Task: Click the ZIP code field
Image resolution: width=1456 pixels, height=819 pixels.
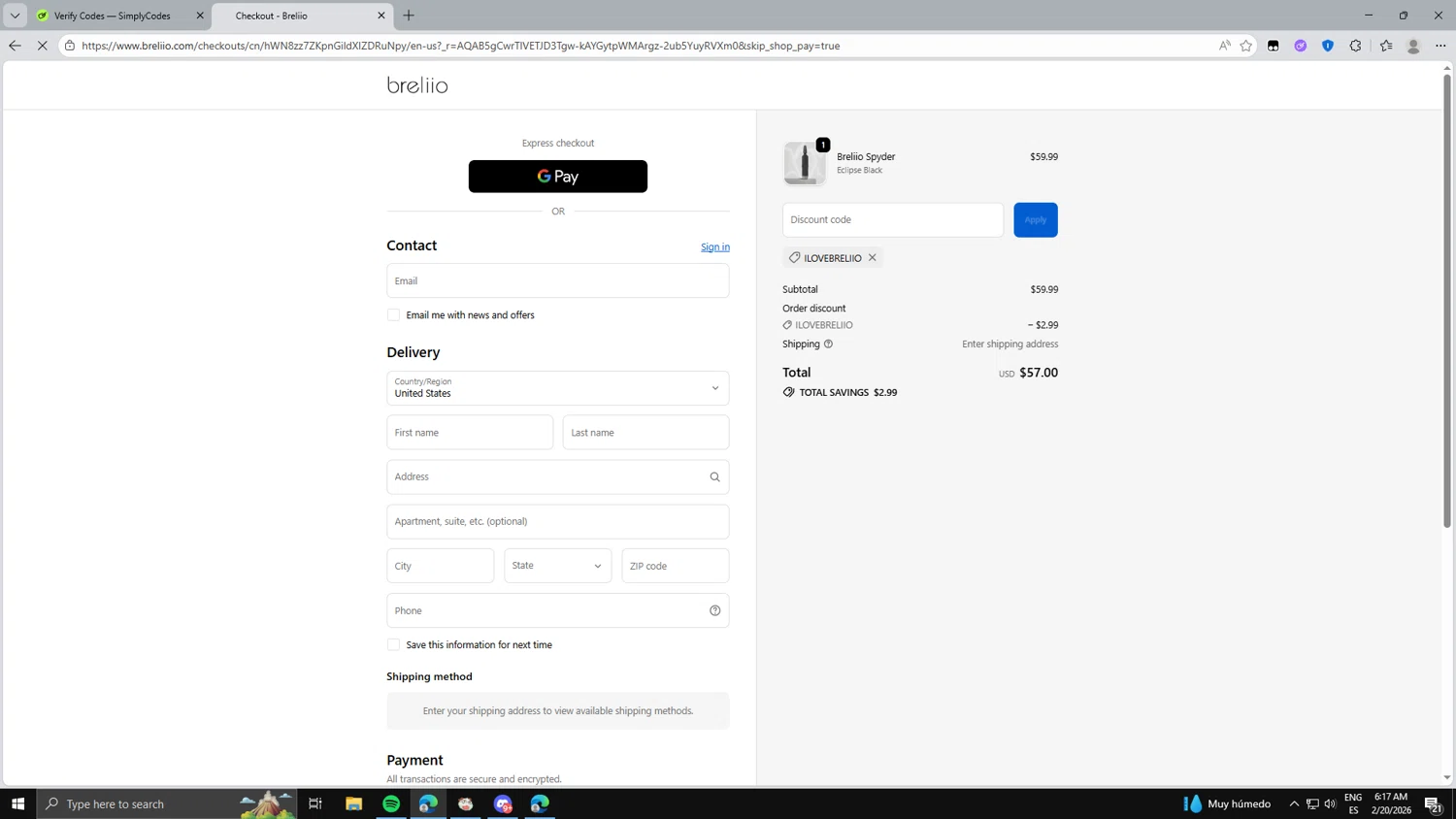Action: pyautogui.click(x=676, y=566)
